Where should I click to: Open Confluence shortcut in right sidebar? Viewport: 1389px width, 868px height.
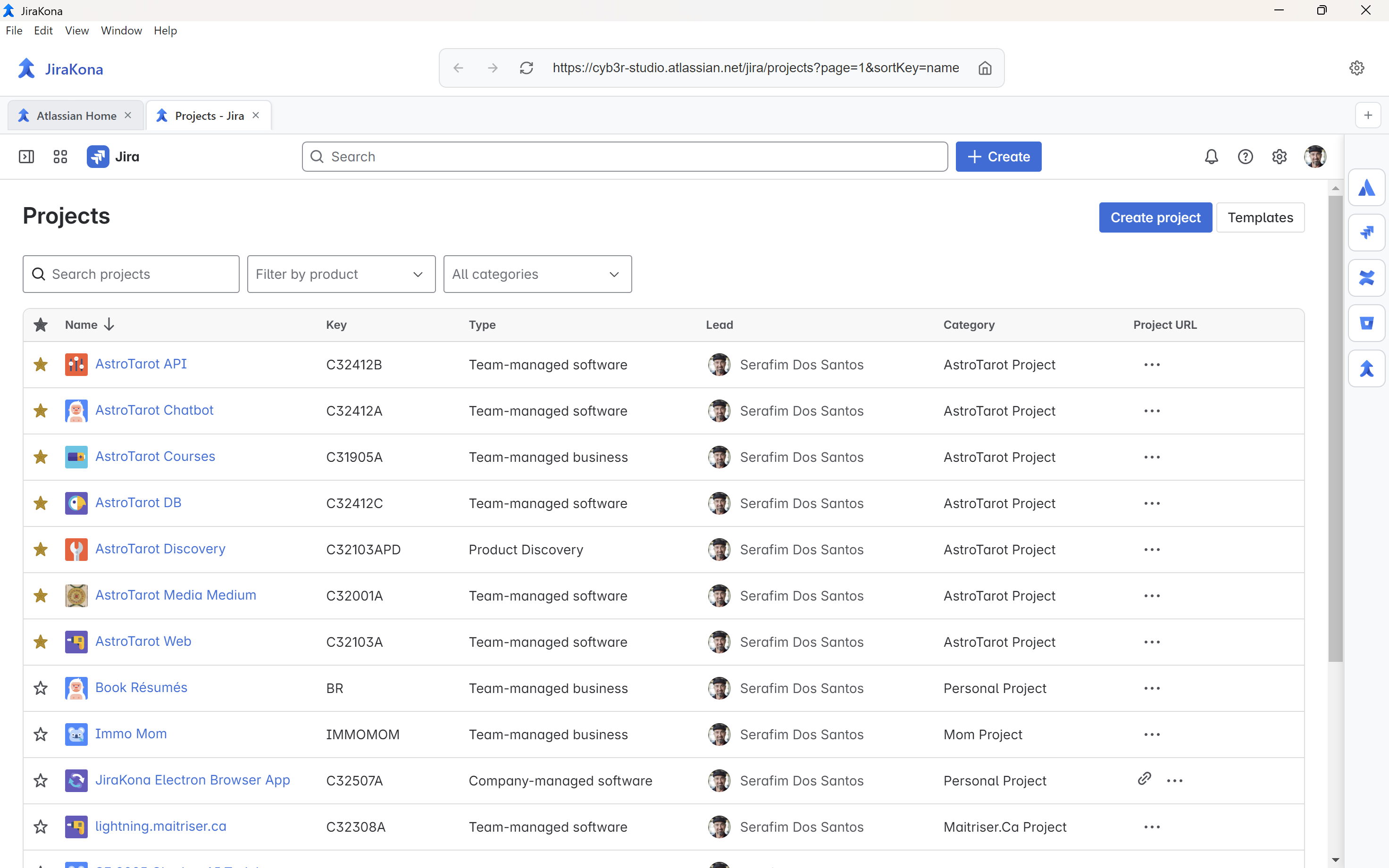1366,278
